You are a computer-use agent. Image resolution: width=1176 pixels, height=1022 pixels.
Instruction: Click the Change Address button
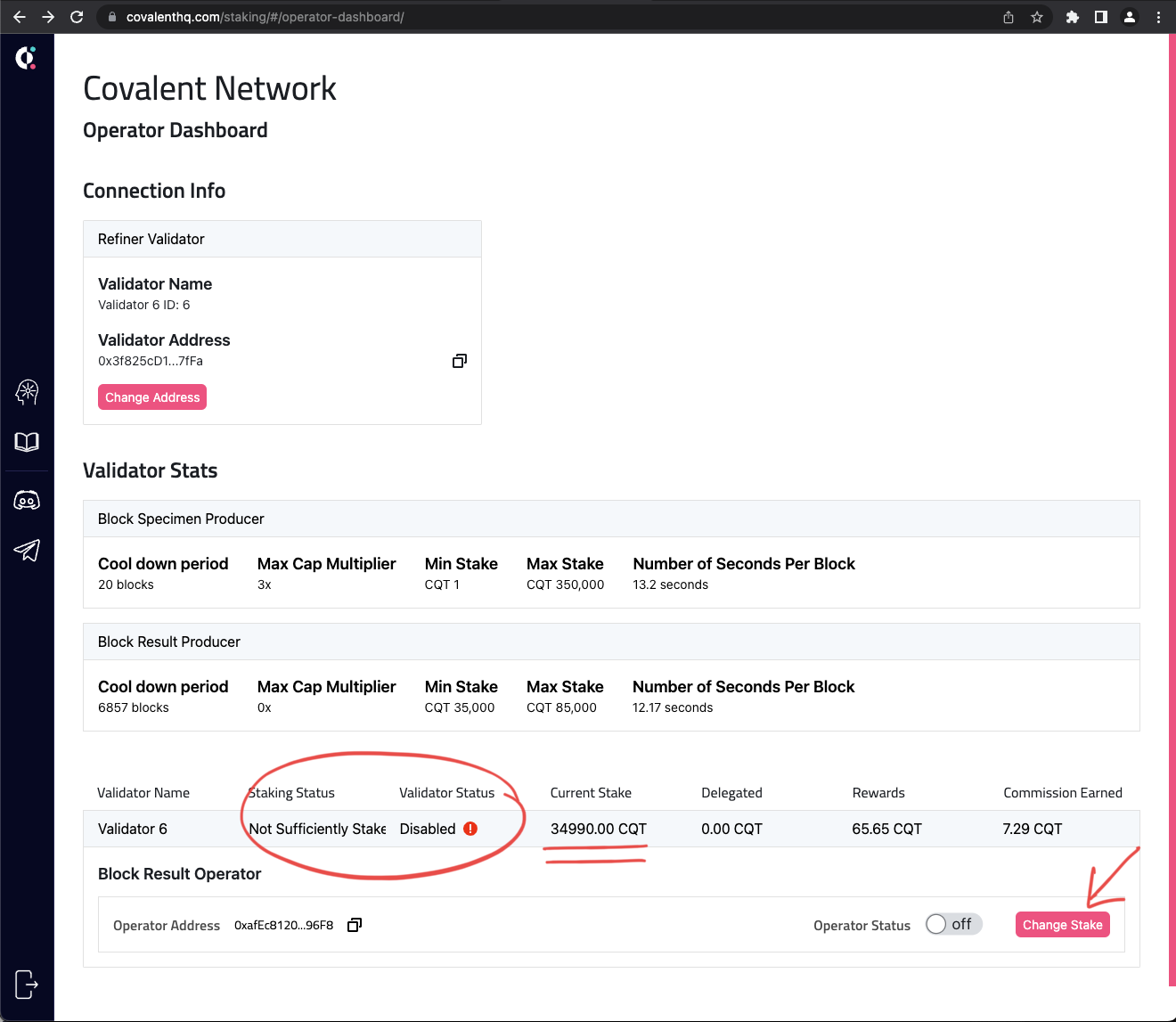(152, 397)
